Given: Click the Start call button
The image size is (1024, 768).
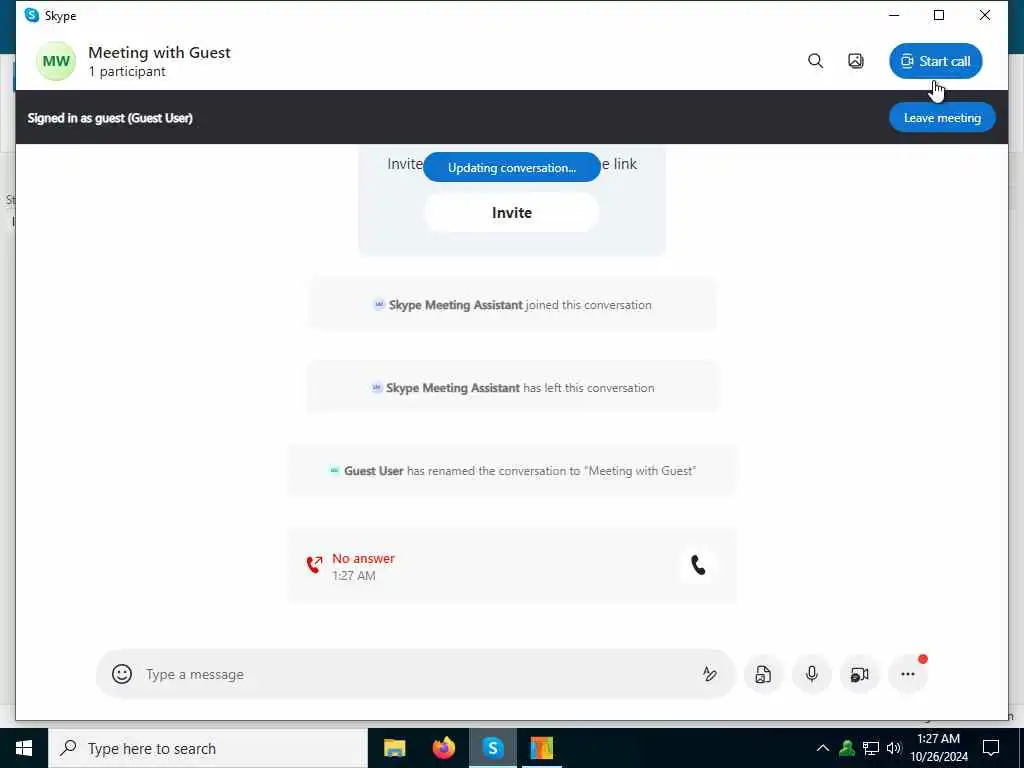Looking at the screenshot, I should (x=935, y=61).
